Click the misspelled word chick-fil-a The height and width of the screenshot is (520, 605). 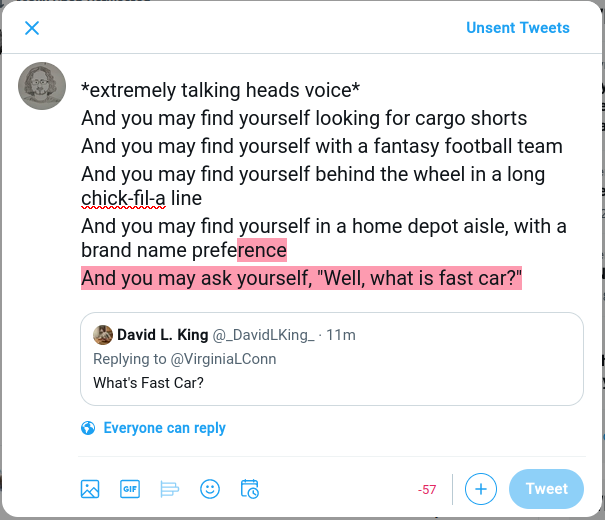point(123,198)
